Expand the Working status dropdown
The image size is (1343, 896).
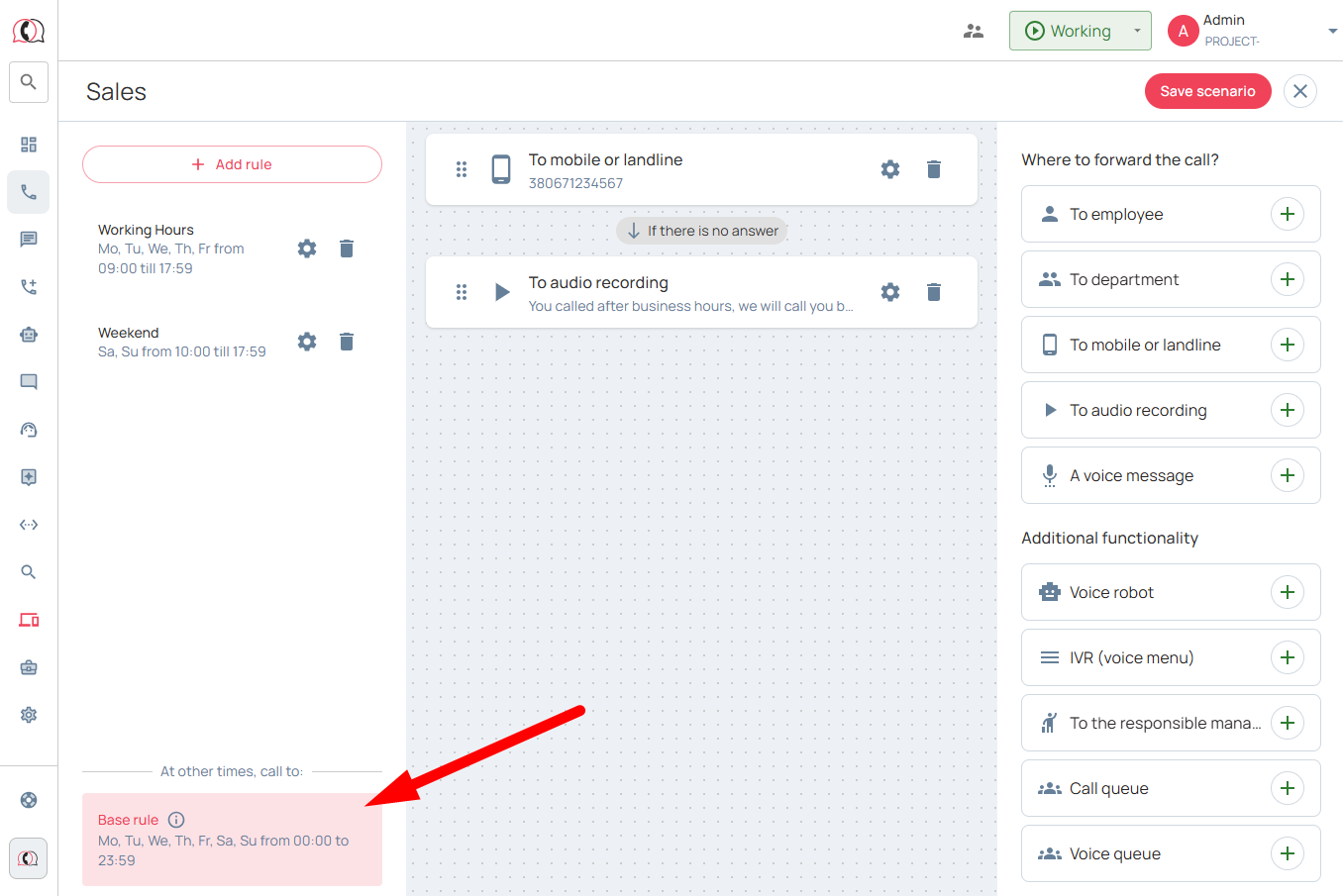click(1136, 32)
